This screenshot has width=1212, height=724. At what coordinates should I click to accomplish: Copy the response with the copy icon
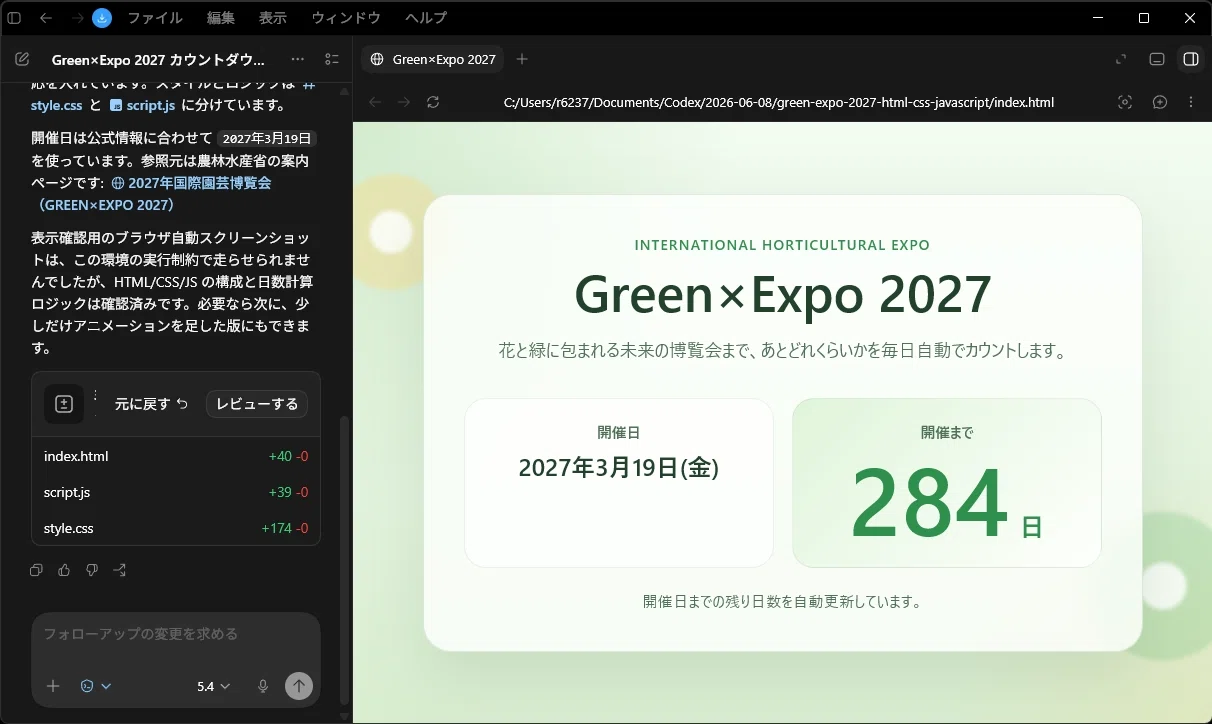tap(37, 570)
